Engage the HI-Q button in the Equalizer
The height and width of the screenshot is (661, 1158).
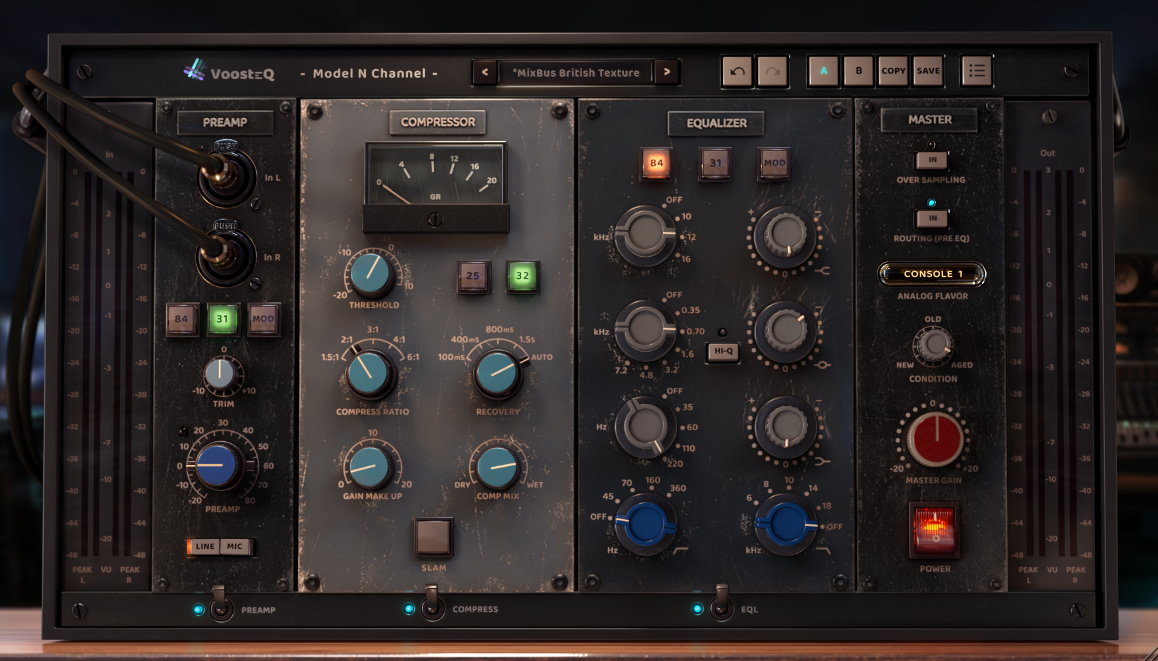[x=722, y=352]
